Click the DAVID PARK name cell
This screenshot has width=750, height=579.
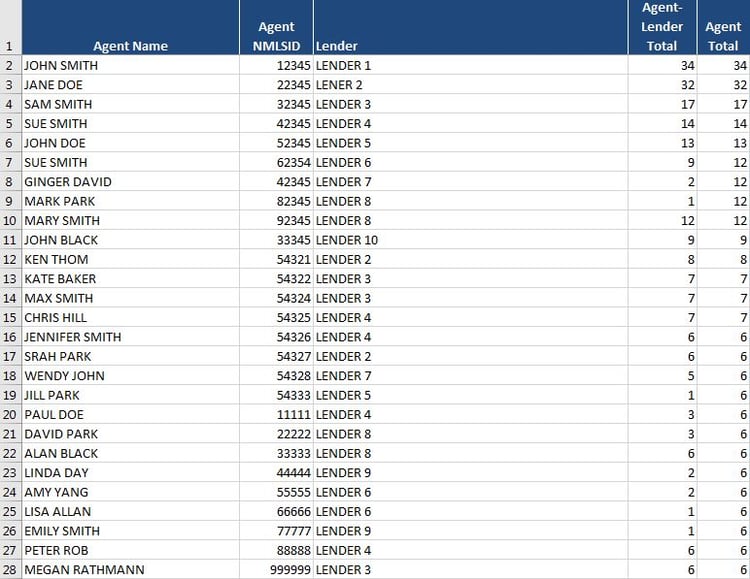tap(130, 434)
